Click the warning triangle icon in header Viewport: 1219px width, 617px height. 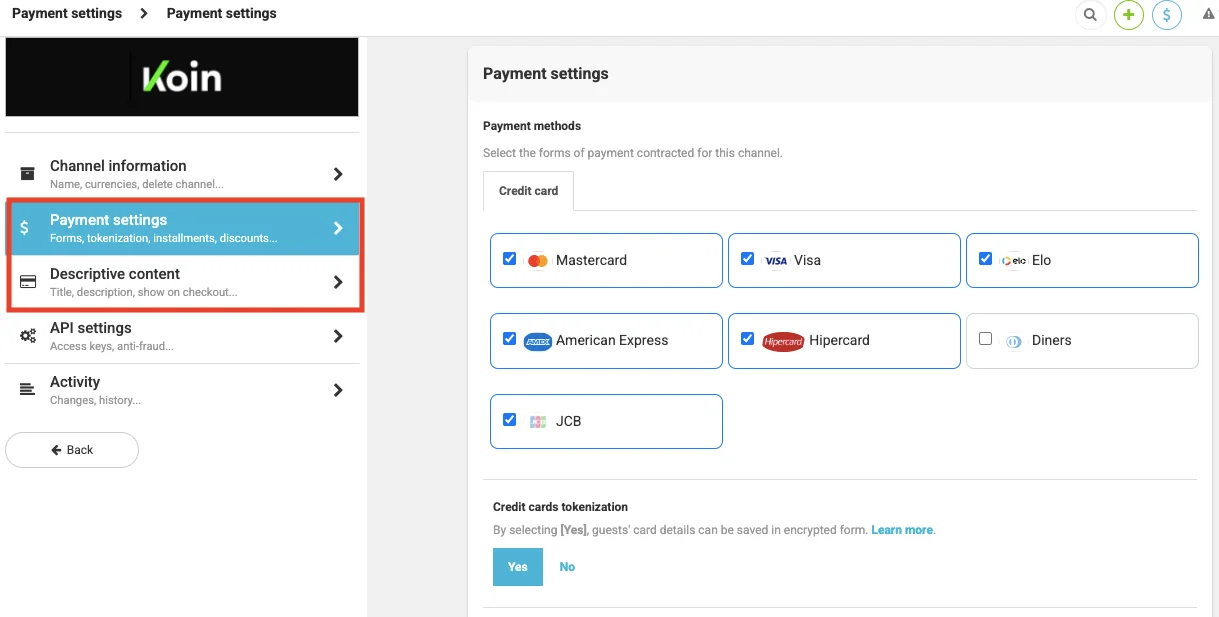[x=1208, y=14]
